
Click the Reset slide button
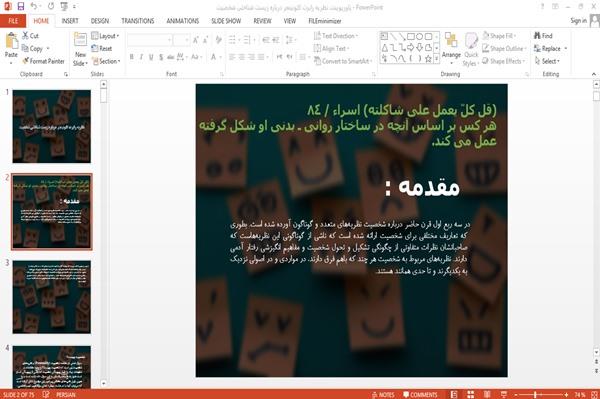[x=102, y=49]
